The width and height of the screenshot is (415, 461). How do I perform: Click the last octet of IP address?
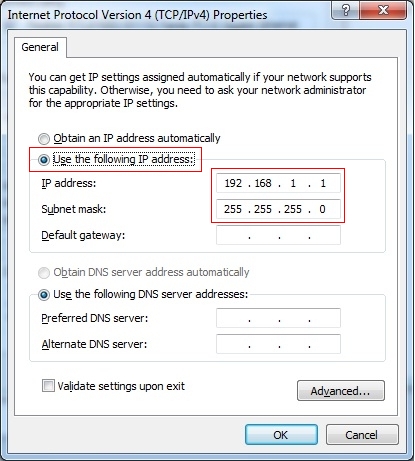[x=323, y=183]
